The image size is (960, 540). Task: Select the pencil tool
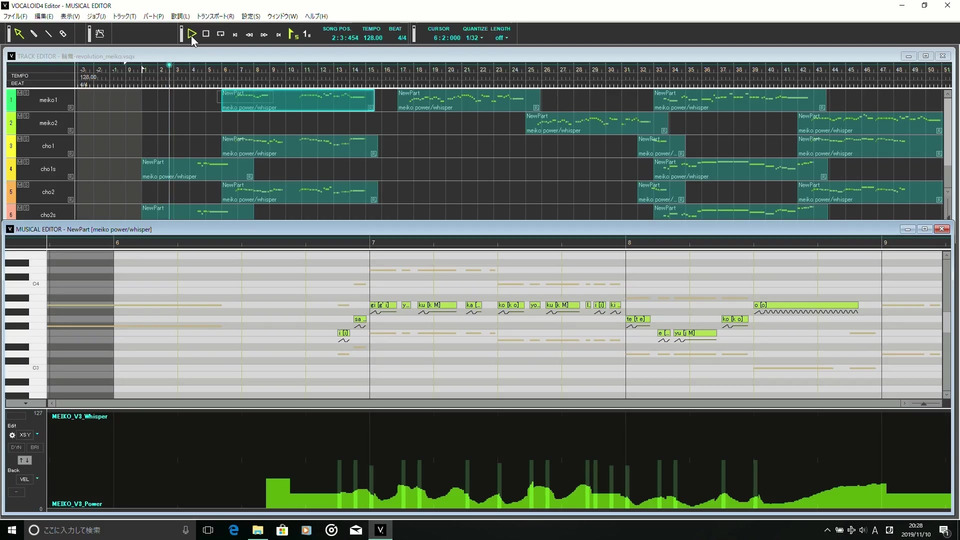(x=34, y=34)
